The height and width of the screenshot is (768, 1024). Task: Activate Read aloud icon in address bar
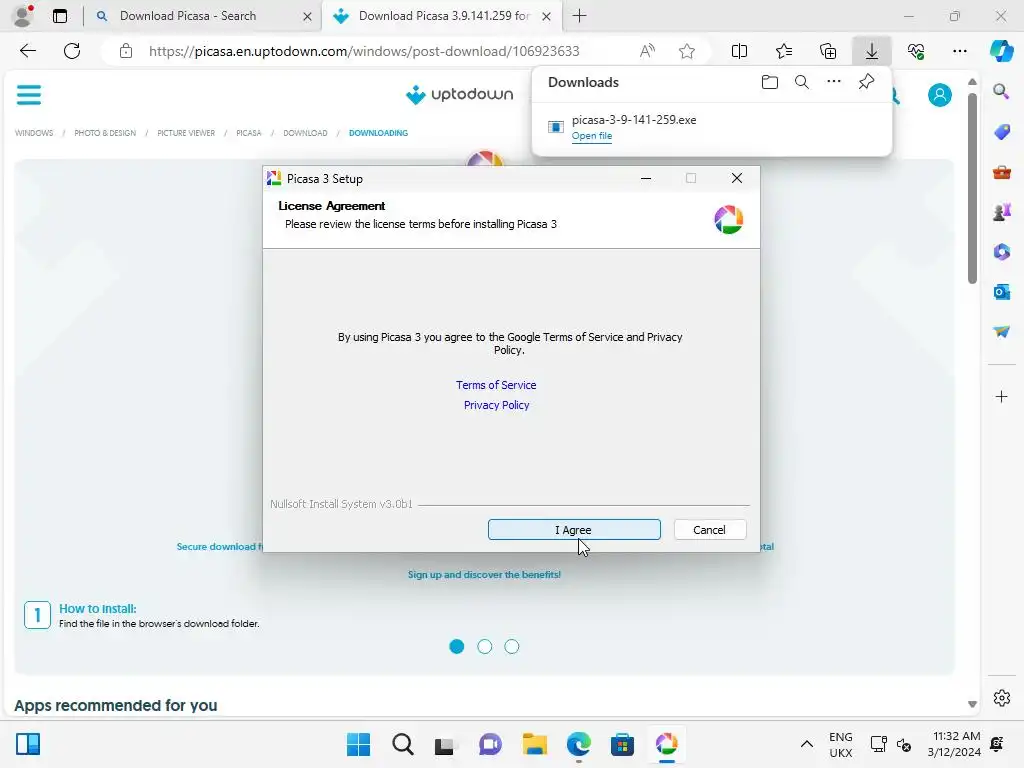(647, 51)
